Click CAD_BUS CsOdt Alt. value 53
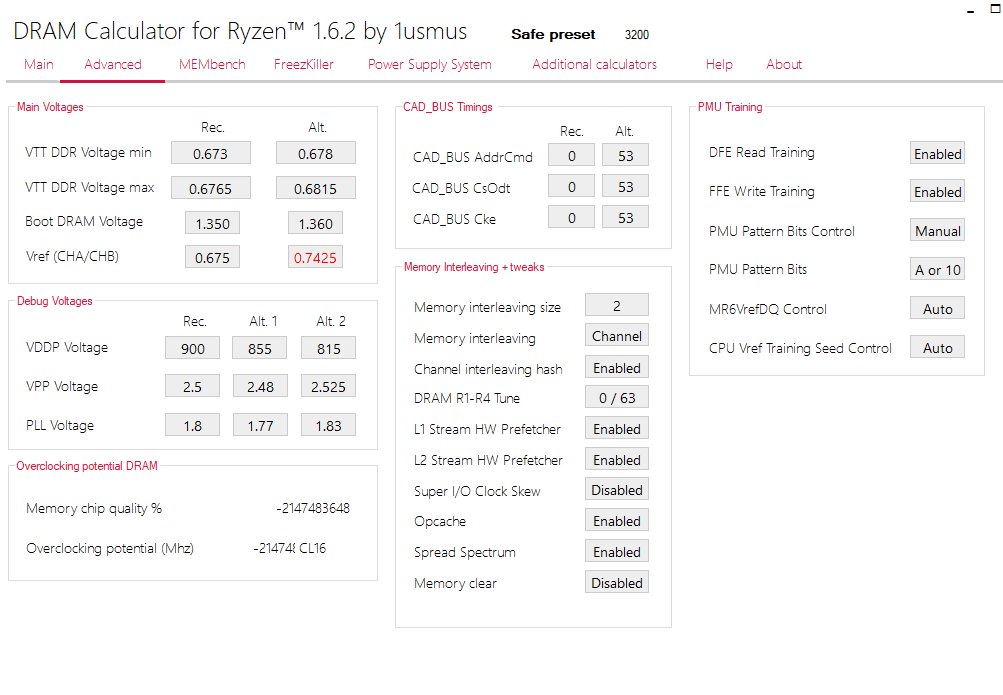 tap(626, 187)
